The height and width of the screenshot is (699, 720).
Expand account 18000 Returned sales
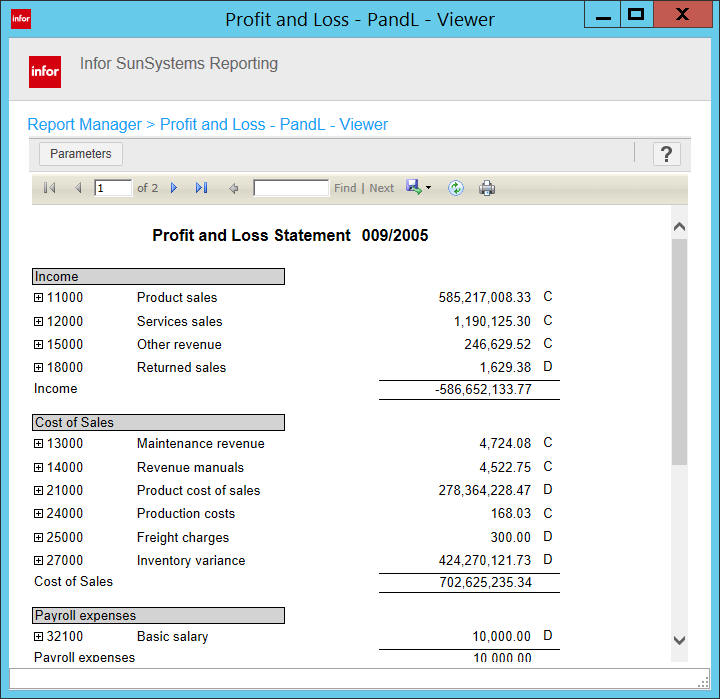(x=39, y=367)
